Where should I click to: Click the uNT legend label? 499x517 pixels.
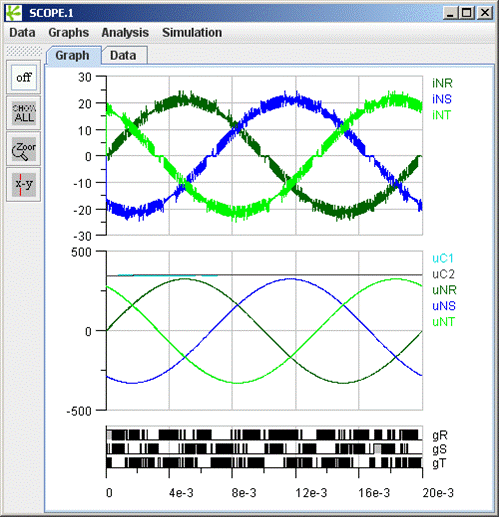pos(444,322)
